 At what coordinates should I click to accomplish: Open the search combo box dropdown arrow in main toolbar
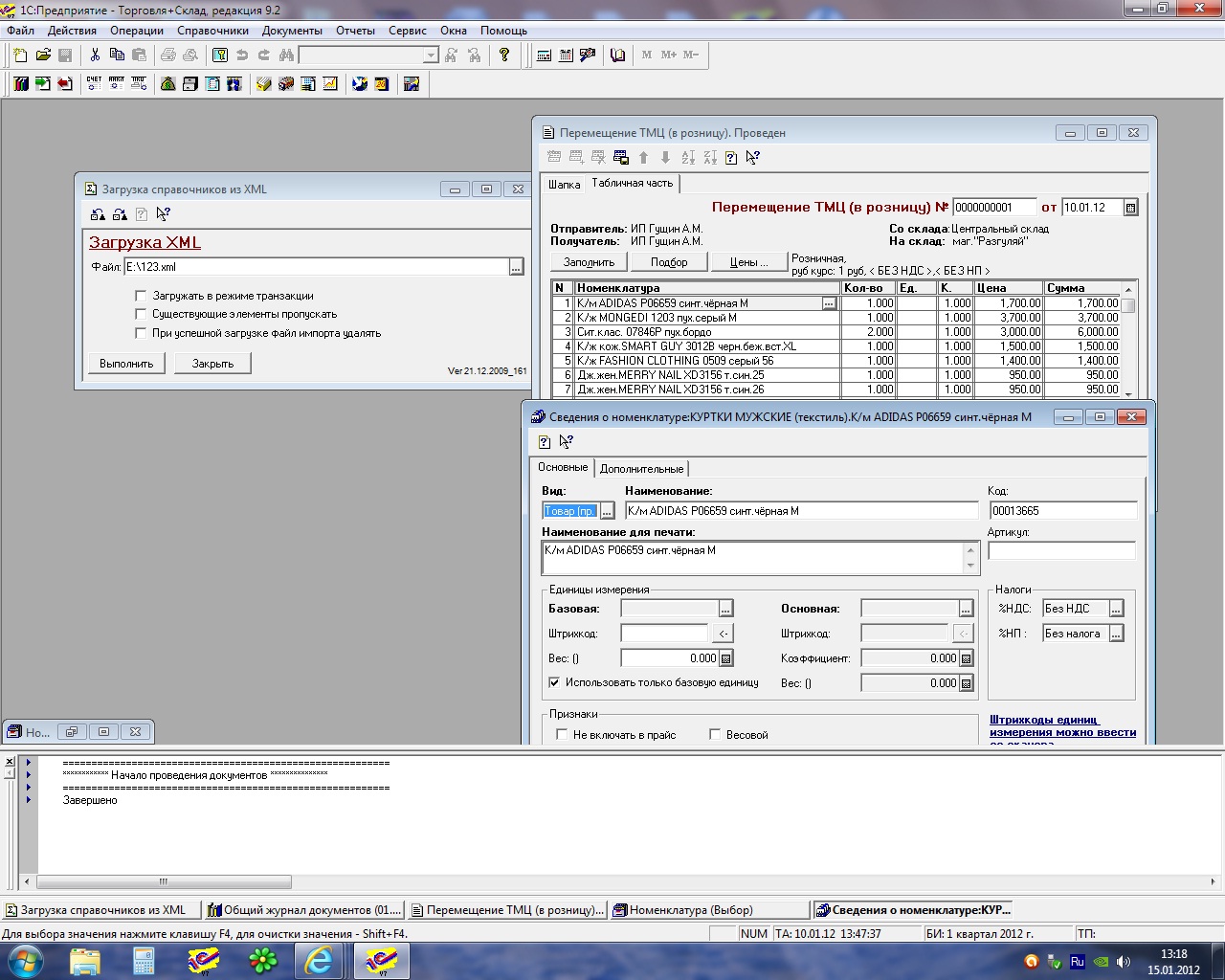(x=430, y=56)
